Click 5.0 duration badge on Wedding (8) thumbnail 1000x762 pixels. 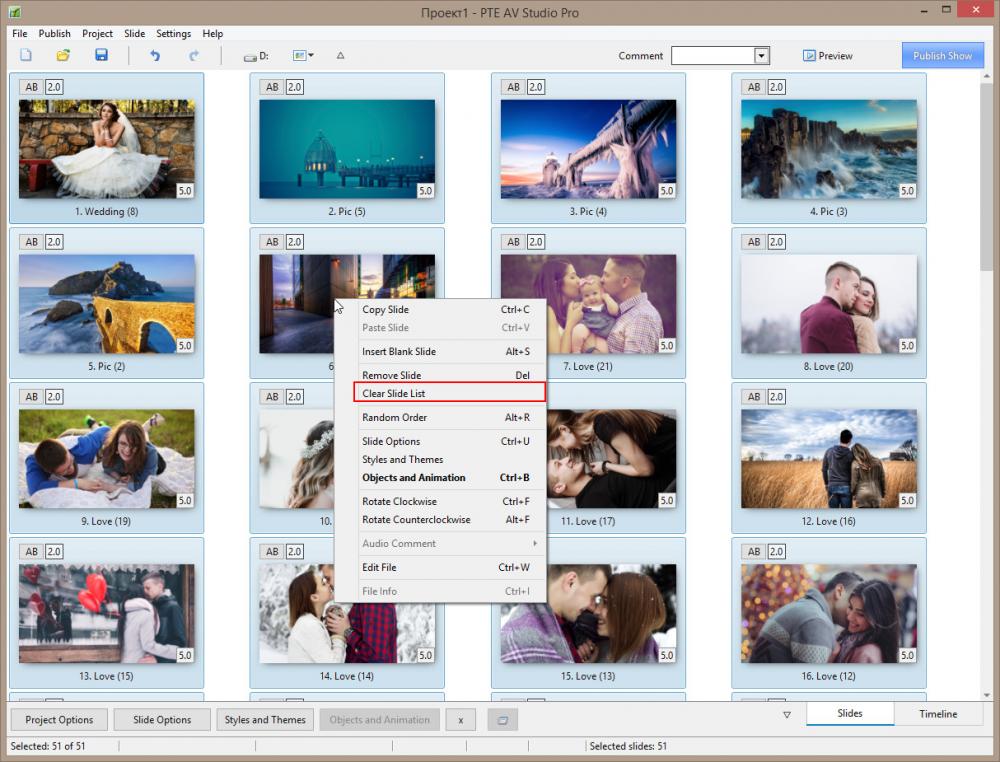(x=185, y=191)
